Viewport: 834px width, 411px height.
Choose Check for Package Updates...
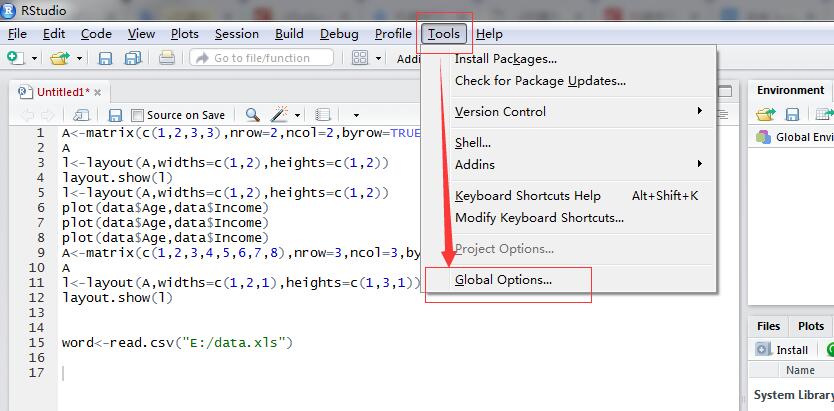coord(569,81)
